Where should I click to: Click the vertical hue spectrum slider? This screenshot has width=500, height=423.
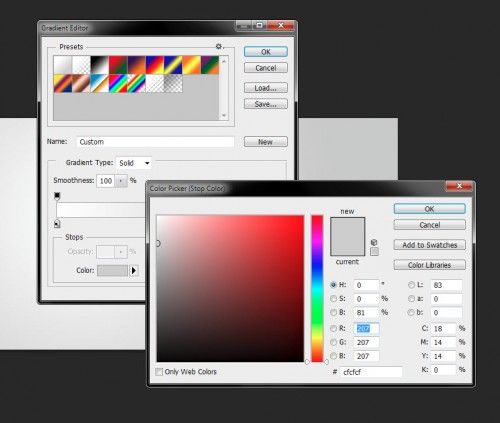coord(317,288)
